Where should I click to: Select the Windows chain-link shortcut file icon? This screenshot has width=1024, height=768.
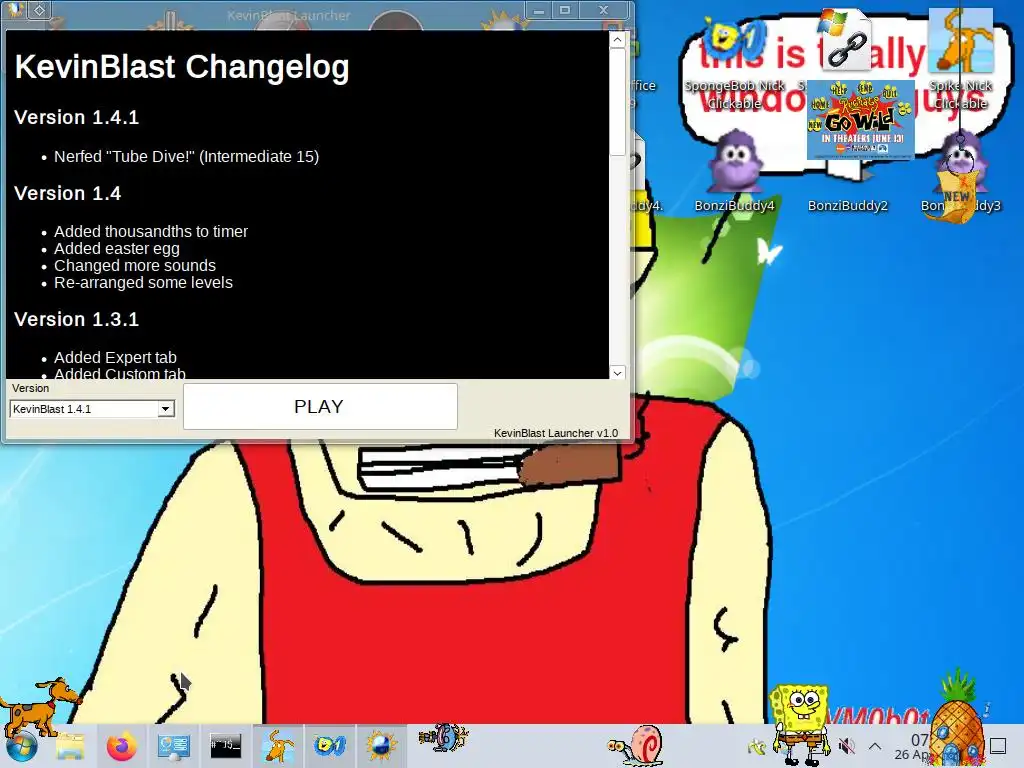point(846,40)
